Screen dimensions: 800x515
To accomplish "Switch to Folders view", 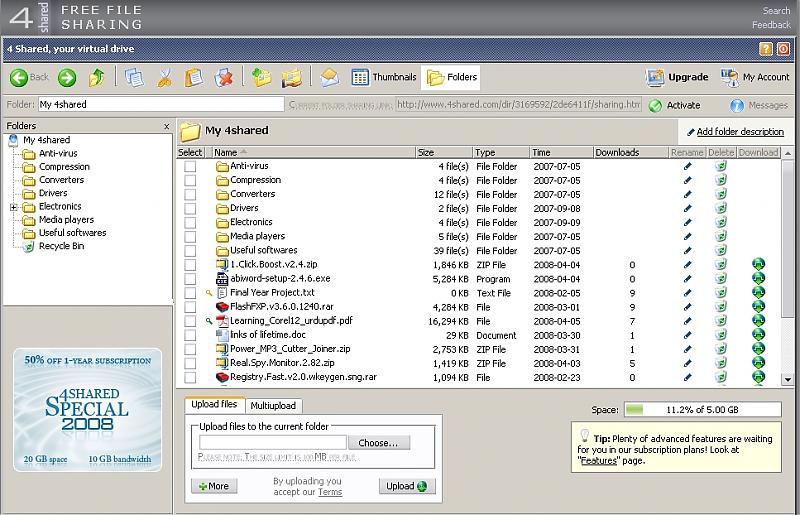I will pyautogui.click(x=452, y=77).
